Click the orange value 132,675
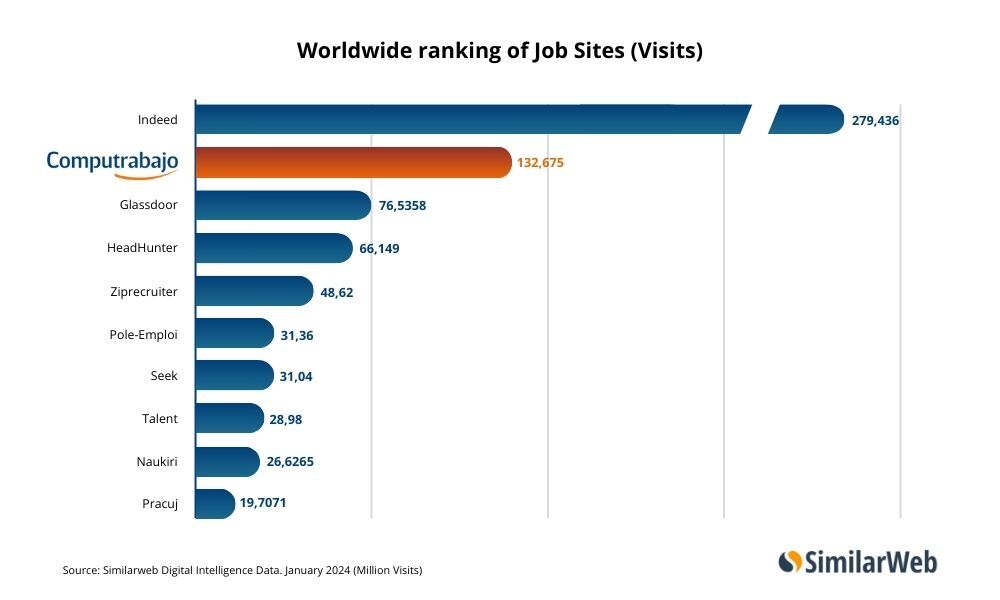Viewport: 1000px width, 600px height. pos(540,163)
